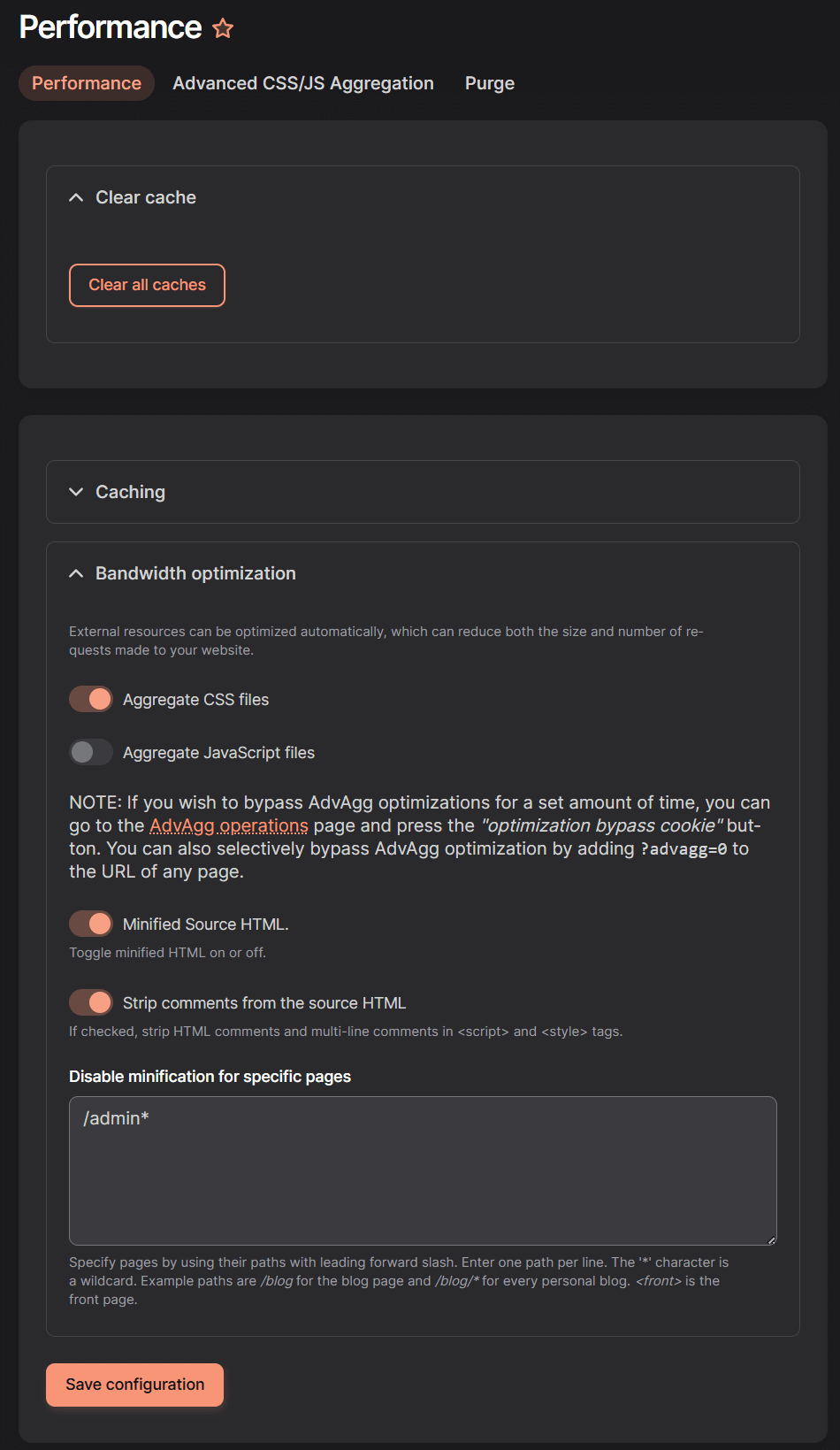Viewport: 840px width, 1450px height.
Task: Disable Minified Source HTML
Action: coord(89,923)
